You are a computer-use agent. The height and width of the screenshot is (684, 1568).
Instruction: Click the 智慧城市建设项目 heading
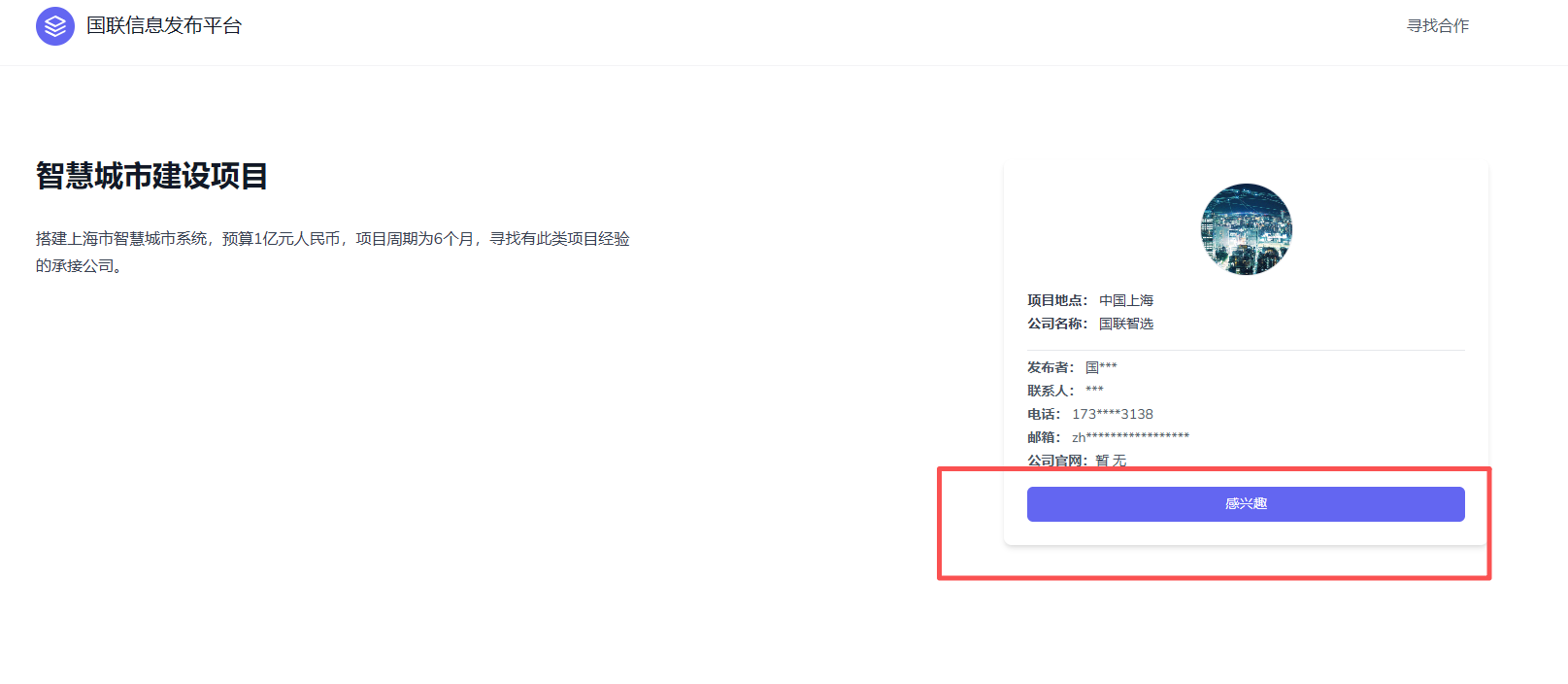coord(152,176)
